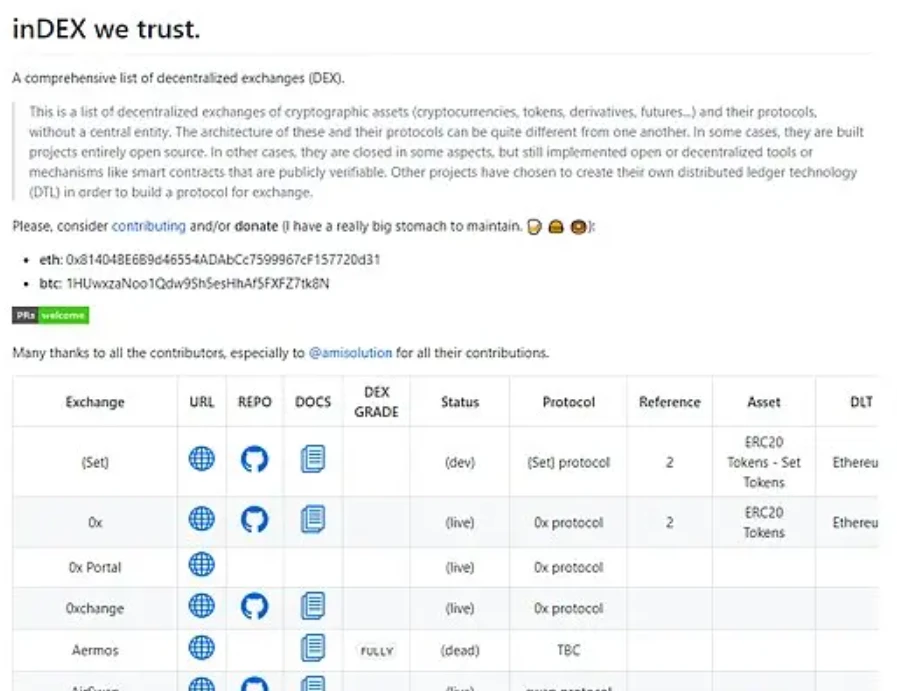Open the @amisolution profile link
Image resolution: width=897 pixels, height=691 pixels.
(350, 353)
